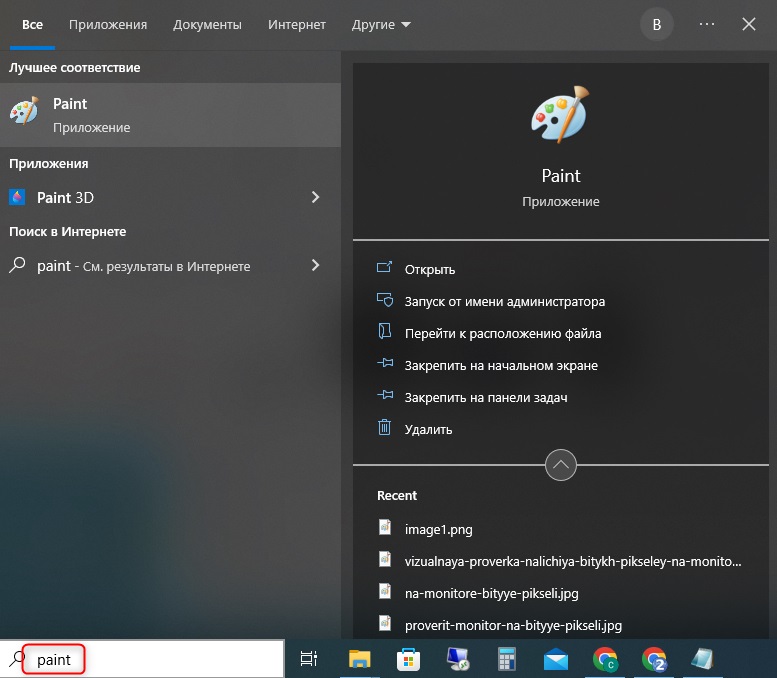
Task: Open the Mail app from the taskbar
Action: coord(556,659)
